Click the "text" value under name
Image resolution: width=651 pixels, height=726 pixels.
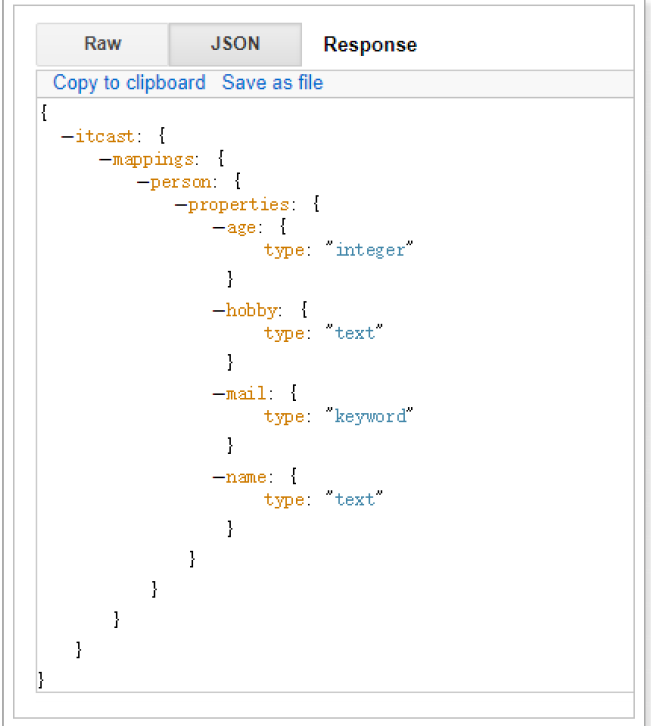tap(355, 499)
